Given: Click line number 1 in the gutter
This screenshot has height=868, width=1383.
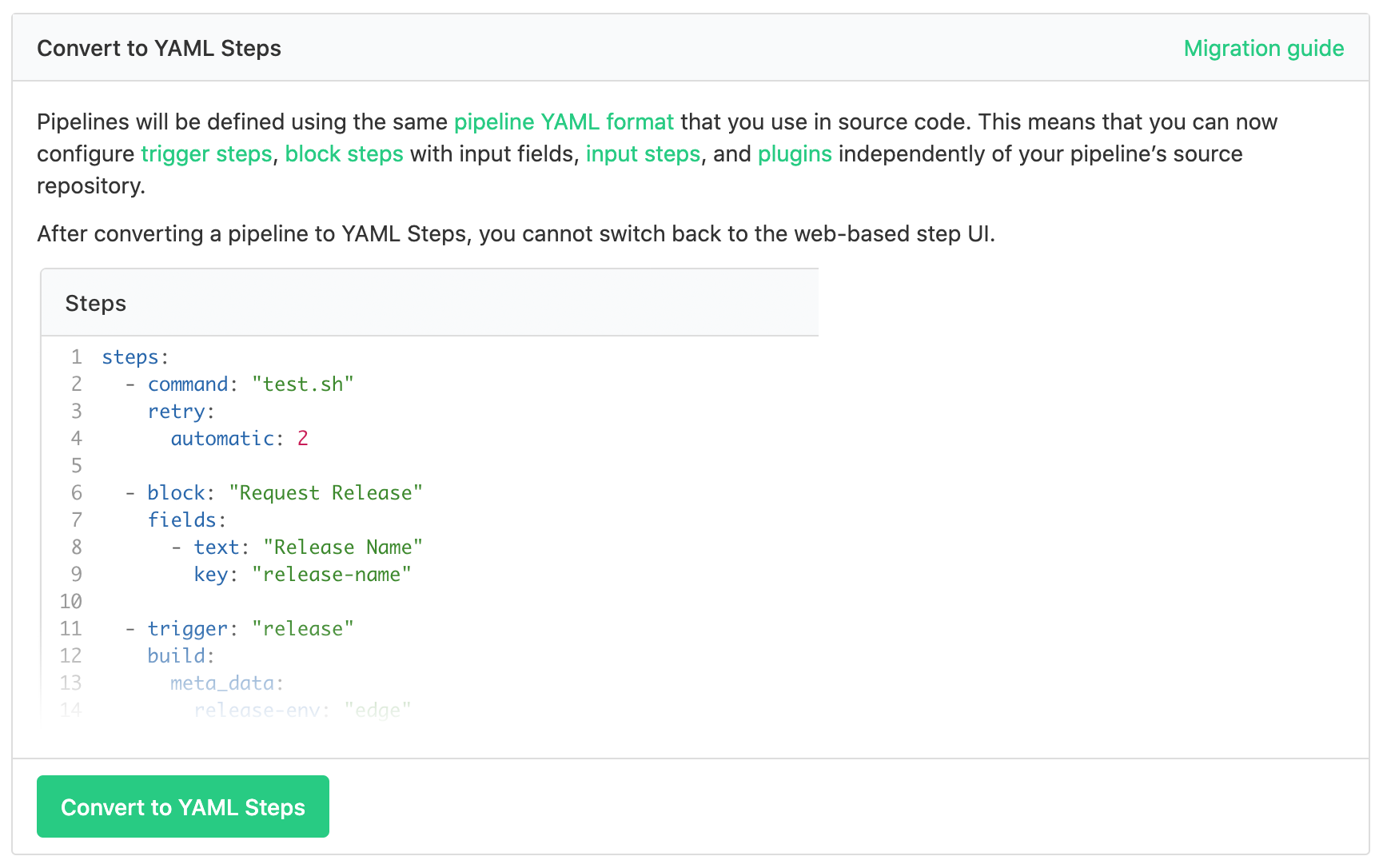Looking at the screenshot, I should [x=76, y=356].
